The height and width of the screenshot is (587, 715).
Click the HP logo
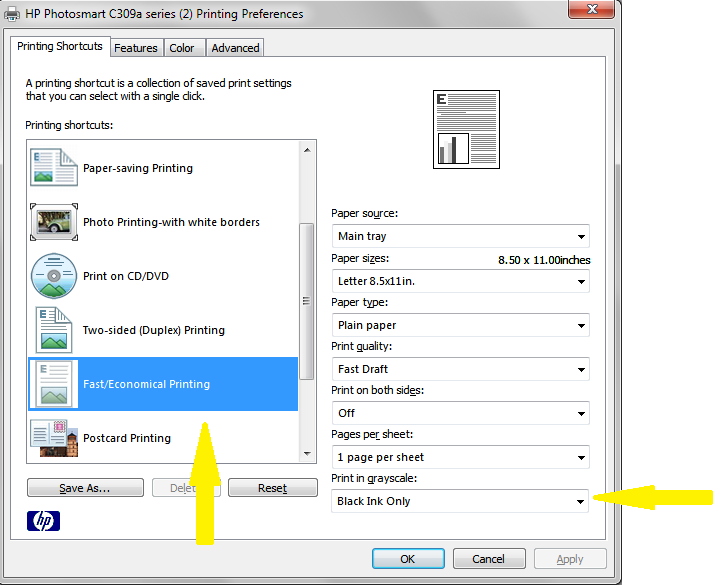click(x=43, y=521)
